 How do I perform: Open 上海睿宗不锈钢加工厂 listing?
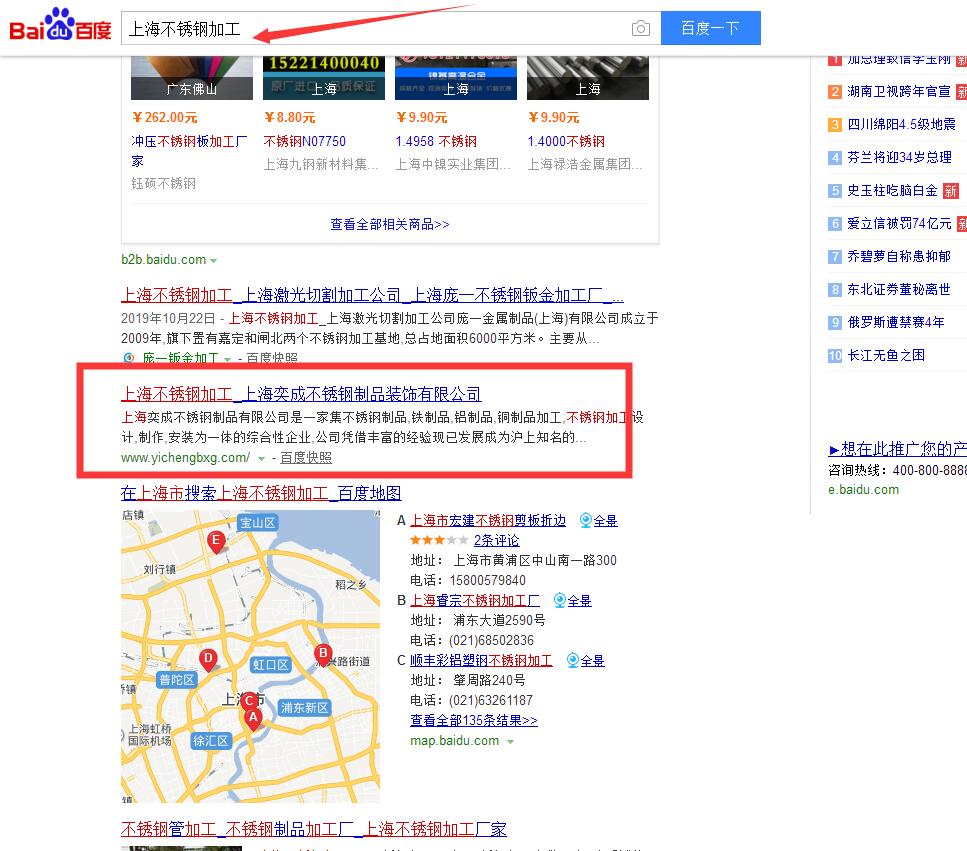tap(475, 601)
